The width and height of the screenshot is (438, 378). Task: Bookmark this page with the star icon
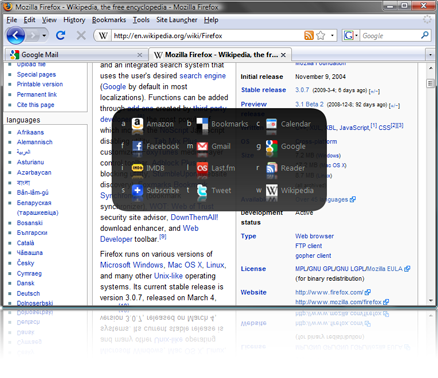320,35
